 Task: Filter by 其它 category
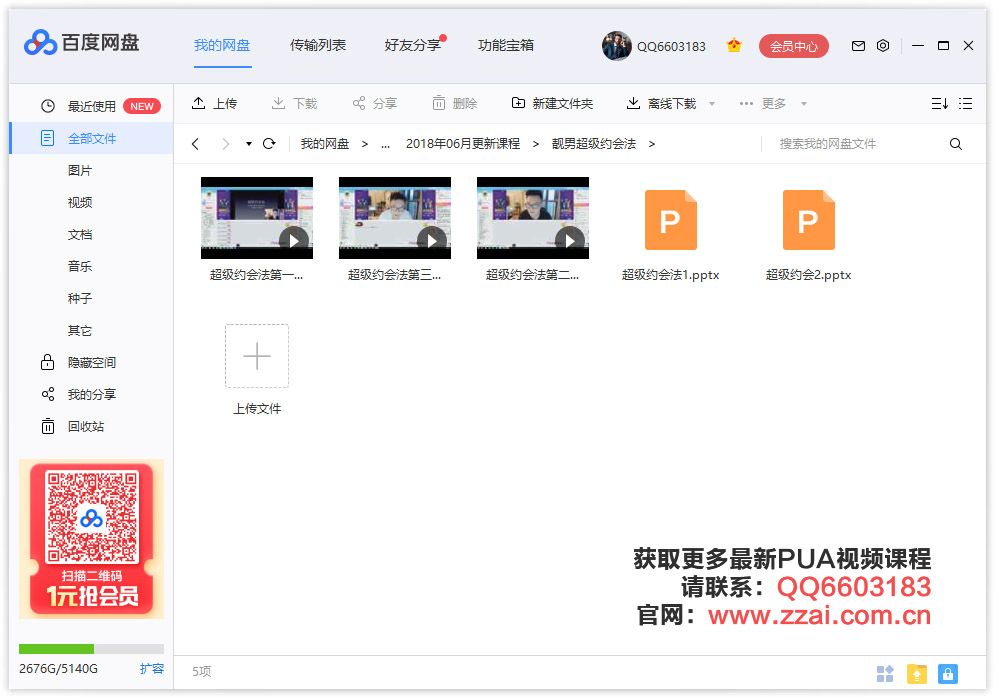point(80,331)
